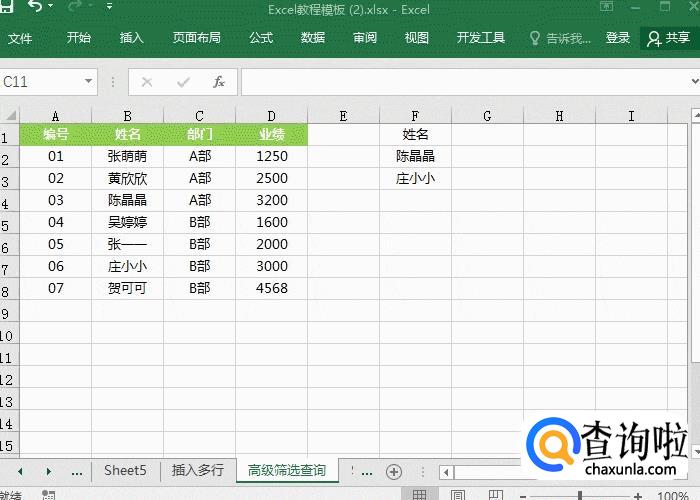Click the formula bar cancel X icon

coord(147,82)
